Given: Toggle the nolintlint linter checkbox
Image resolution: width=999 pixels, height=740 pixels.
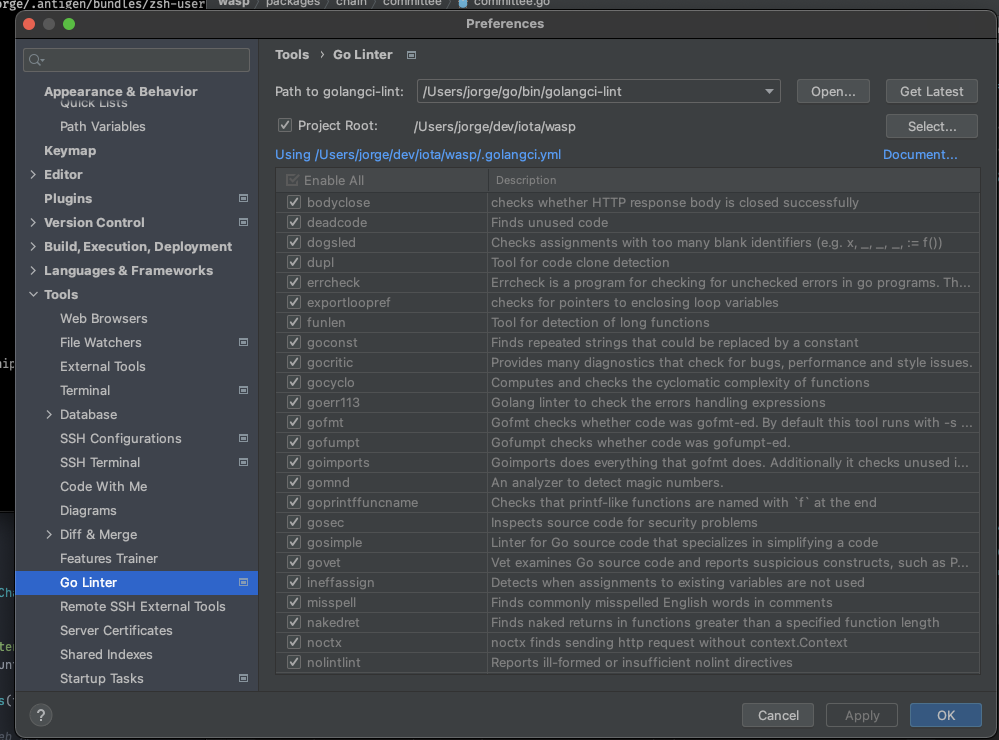Looking at the screenshot, I should point(294,662).
